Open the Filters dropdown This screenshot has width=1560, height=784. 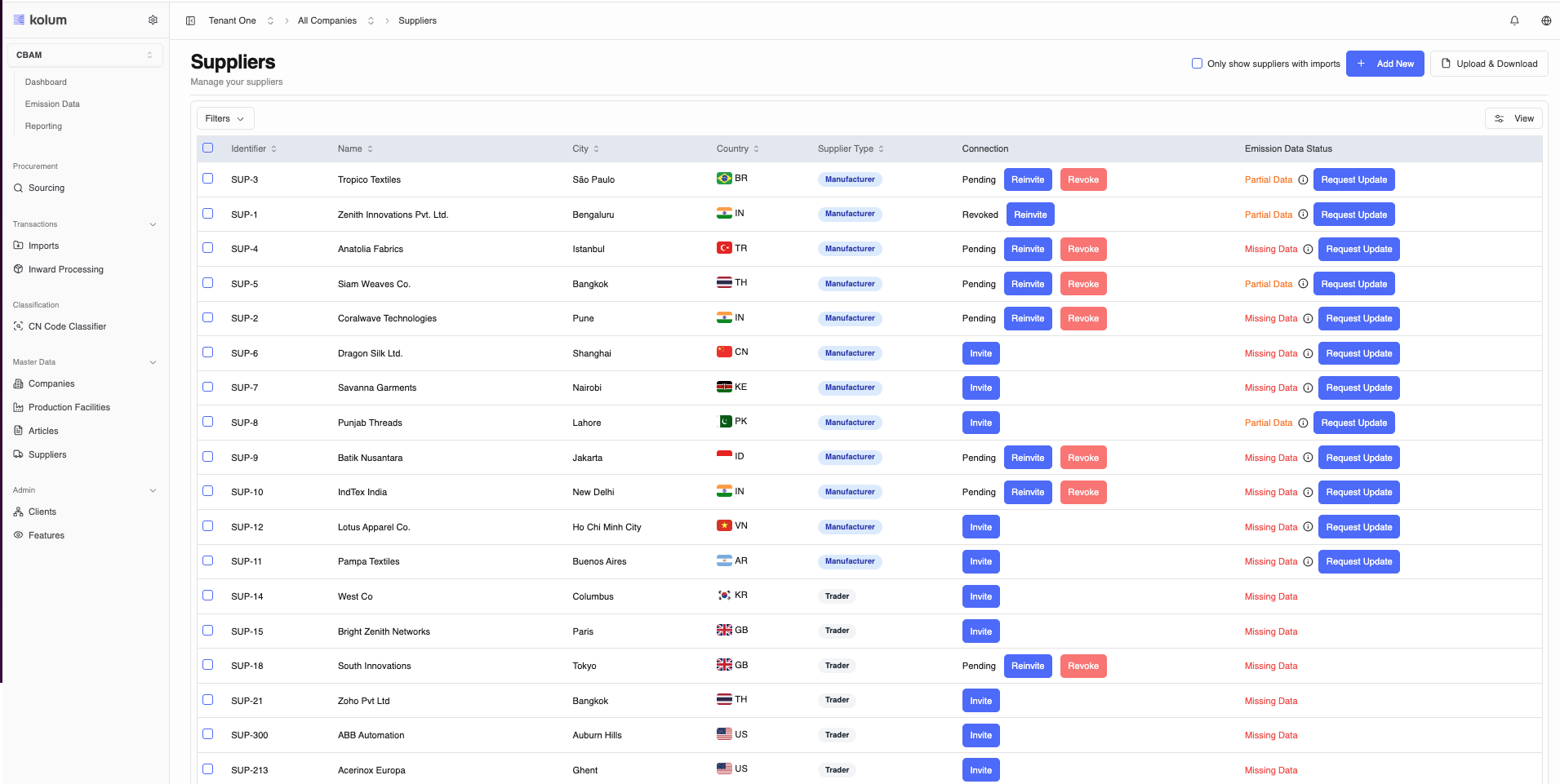(x=225, y=119)
